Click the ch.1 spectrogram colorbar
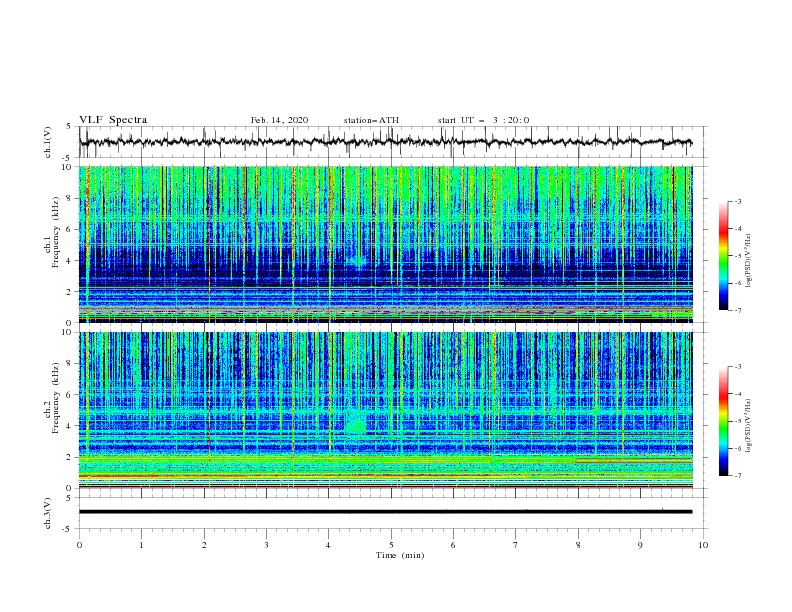Screen dimensions: 792x612 coord(723,256)
